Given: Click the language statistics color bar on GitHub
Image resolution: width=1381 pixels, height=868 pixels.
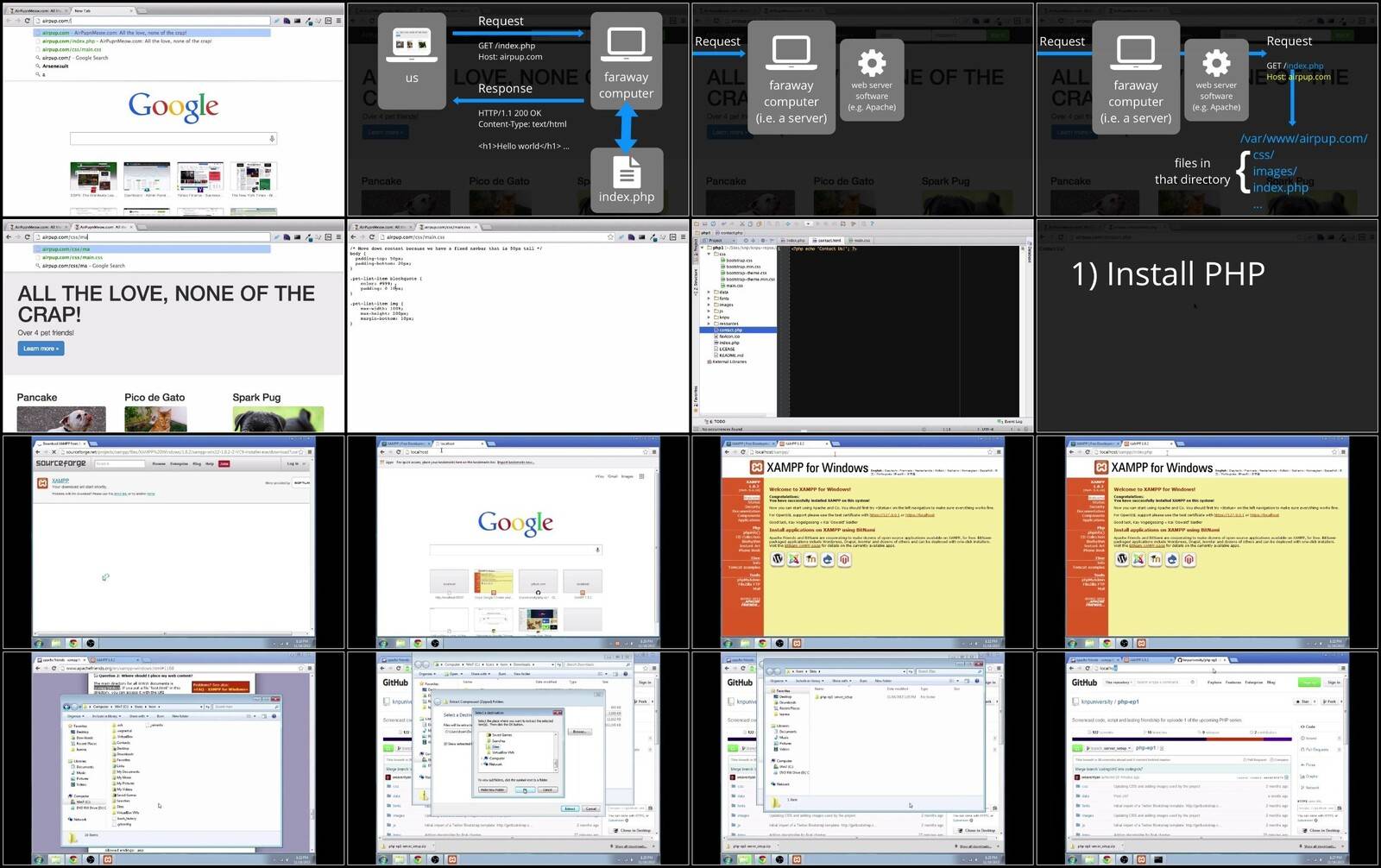Looking at the screenshot, I should point(1180,739).
